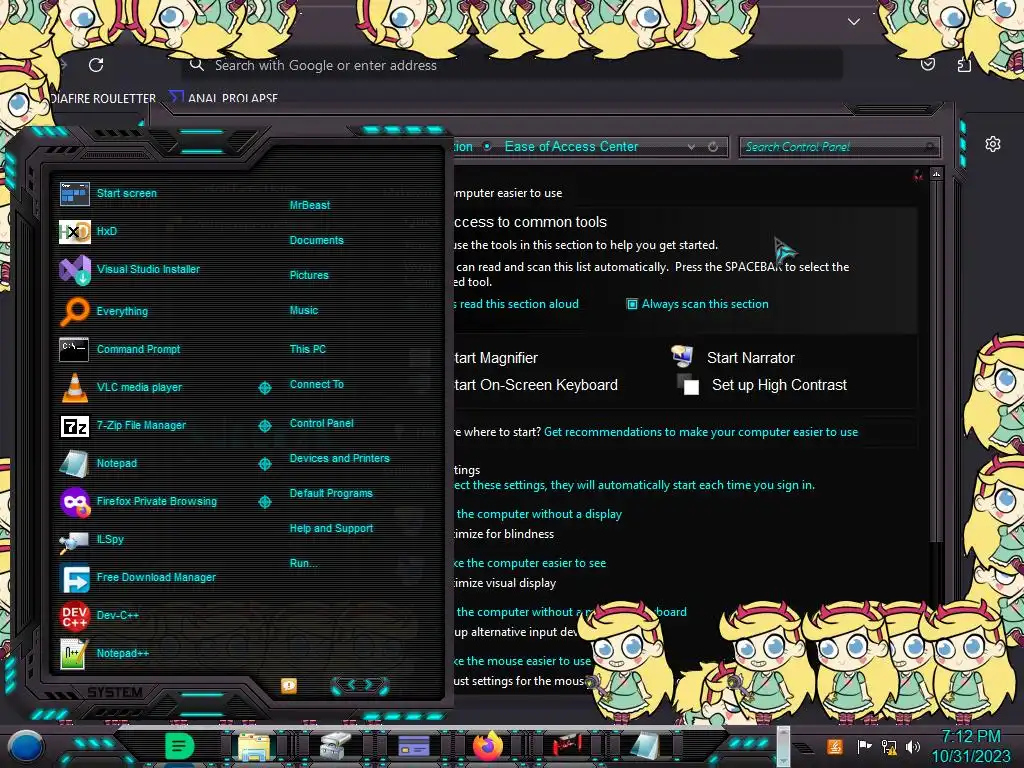
Task: Open the network tray icon
Action: pyautogui.click(x=889, y=746)
